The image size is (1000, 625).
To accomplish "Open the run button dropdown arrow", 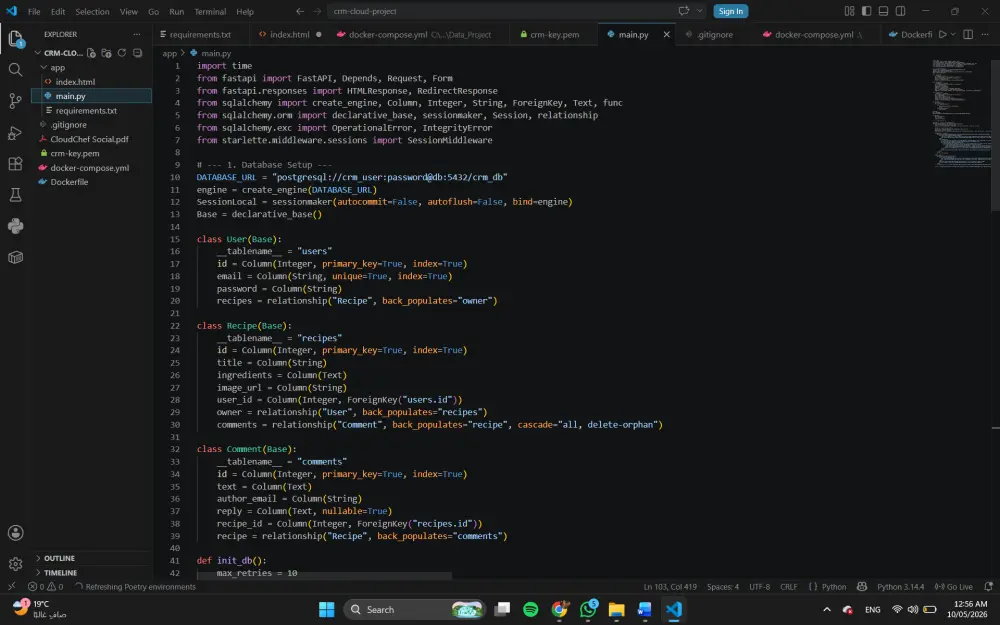I will pyautogui.click(x=953, y=34).
